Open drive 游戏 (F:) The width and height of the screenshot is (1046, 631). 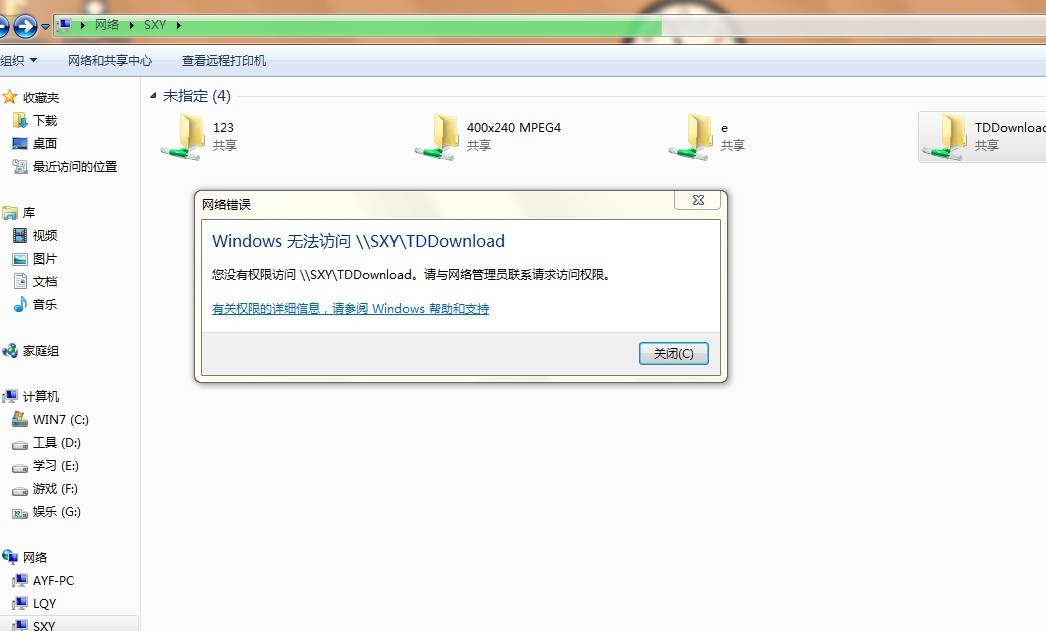(55, 489)
